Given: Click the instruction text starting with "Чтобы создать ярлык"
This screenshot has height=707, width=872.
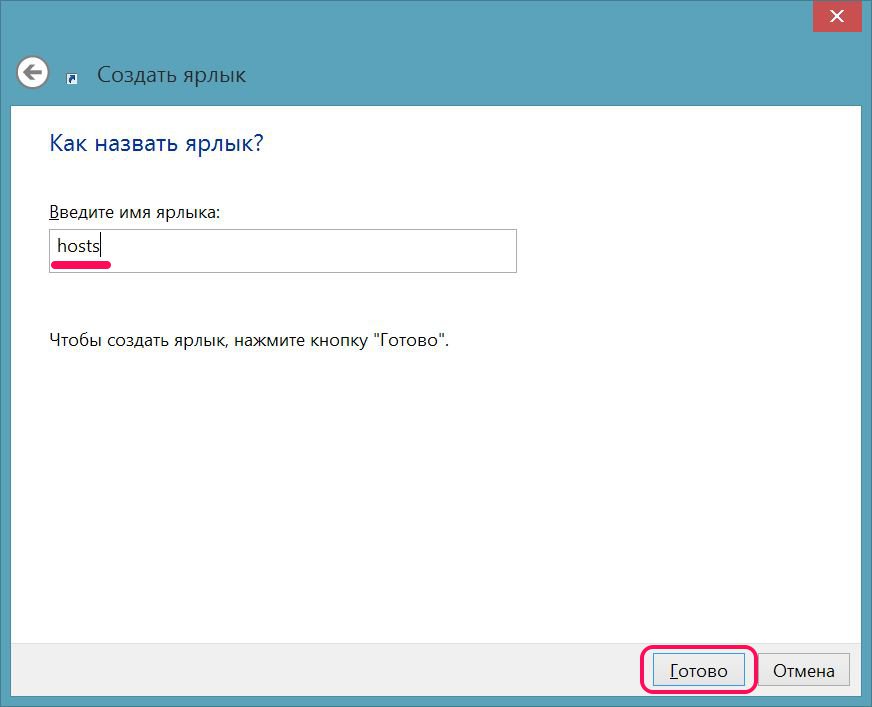Looking at the screenshot, I should pos(249,340).
